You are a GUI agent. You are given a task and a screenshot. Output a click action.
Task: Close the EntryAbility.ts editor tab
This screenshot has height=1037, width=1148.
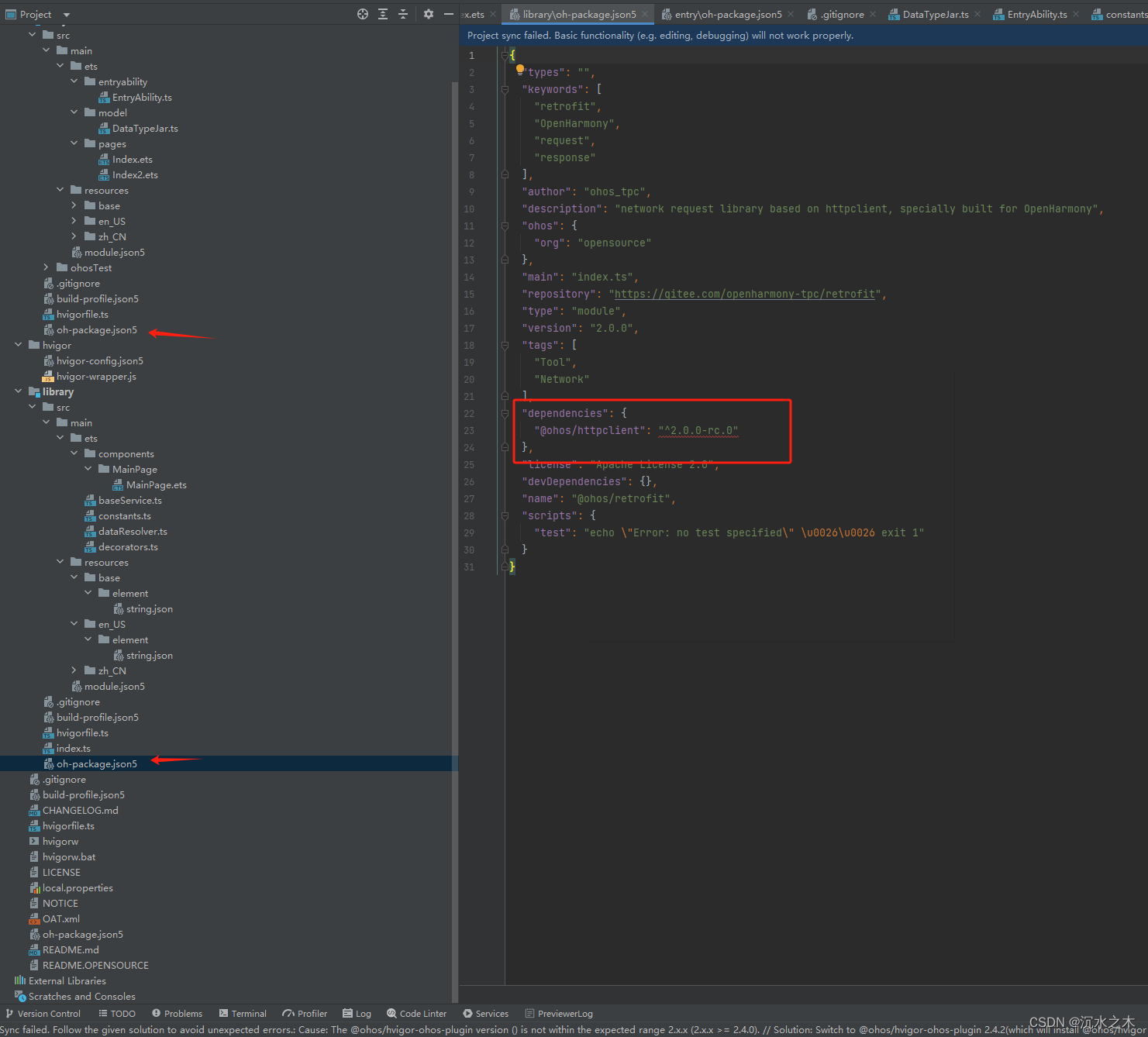(1076, 14)
